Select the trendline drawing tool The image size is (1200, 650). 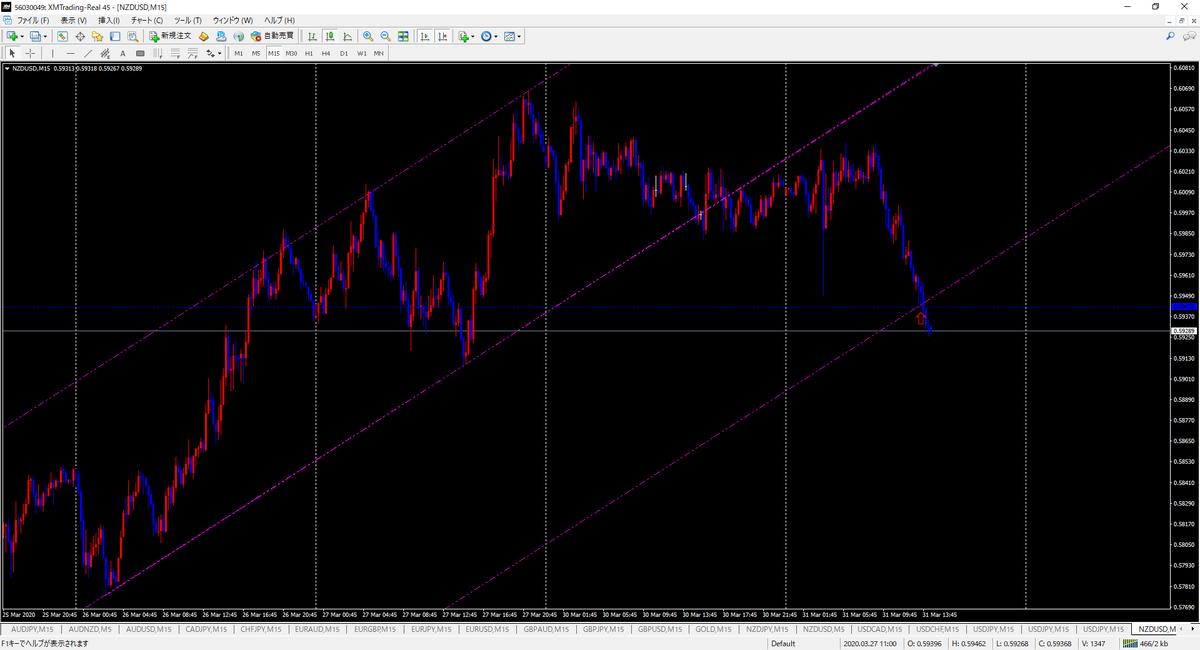pos(88,53)
